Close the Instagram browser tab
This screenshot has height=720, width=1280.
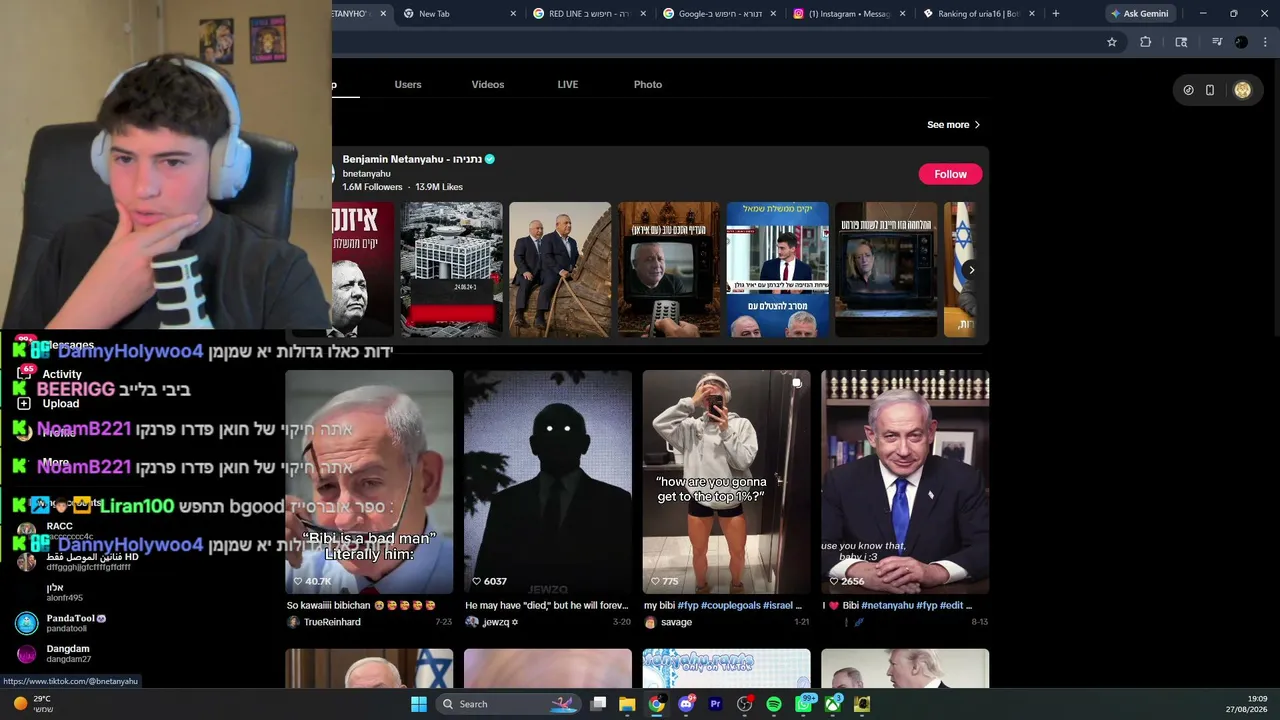(903, 14)
